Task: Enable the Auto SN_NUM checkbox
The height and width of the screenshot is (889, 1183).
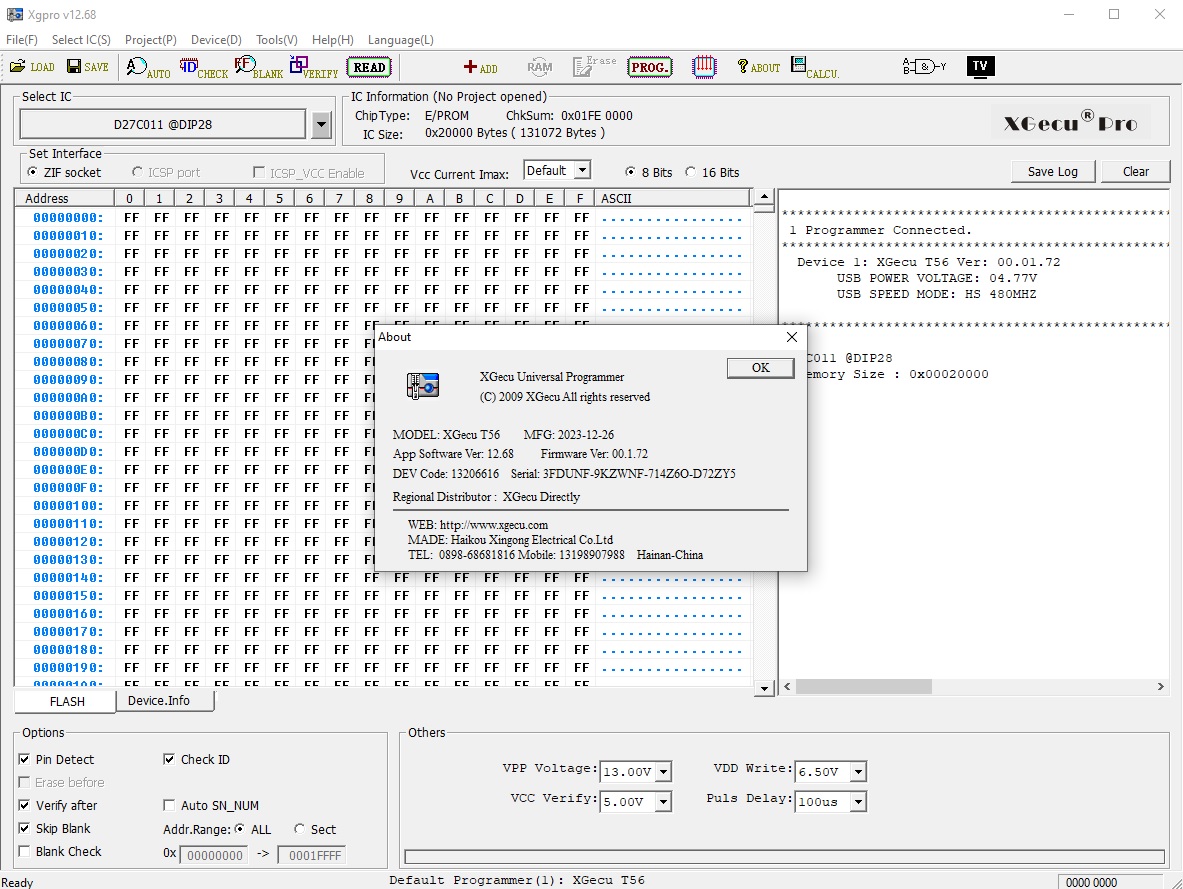Action: 169,806
